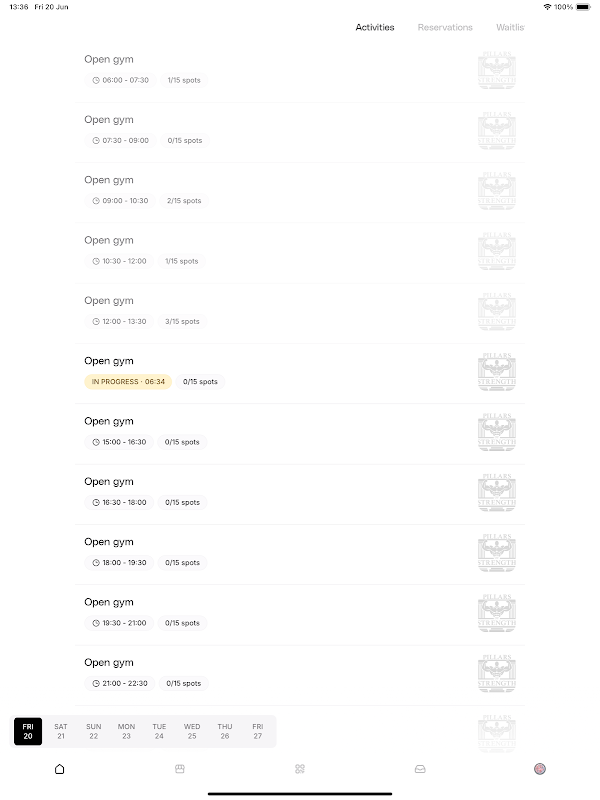
Task: Switch to the Reservations tab
Action: (x=445, y=27)
